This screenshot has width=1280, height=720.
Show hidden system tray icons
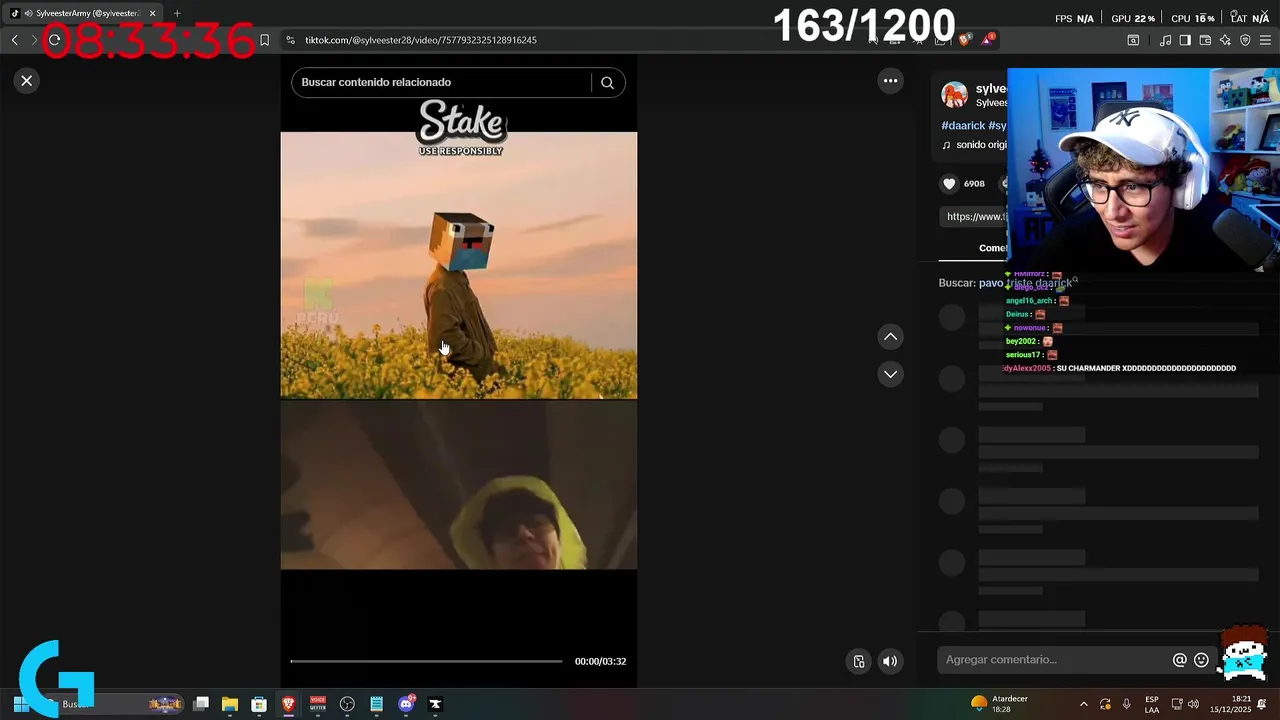[1084, 704]
